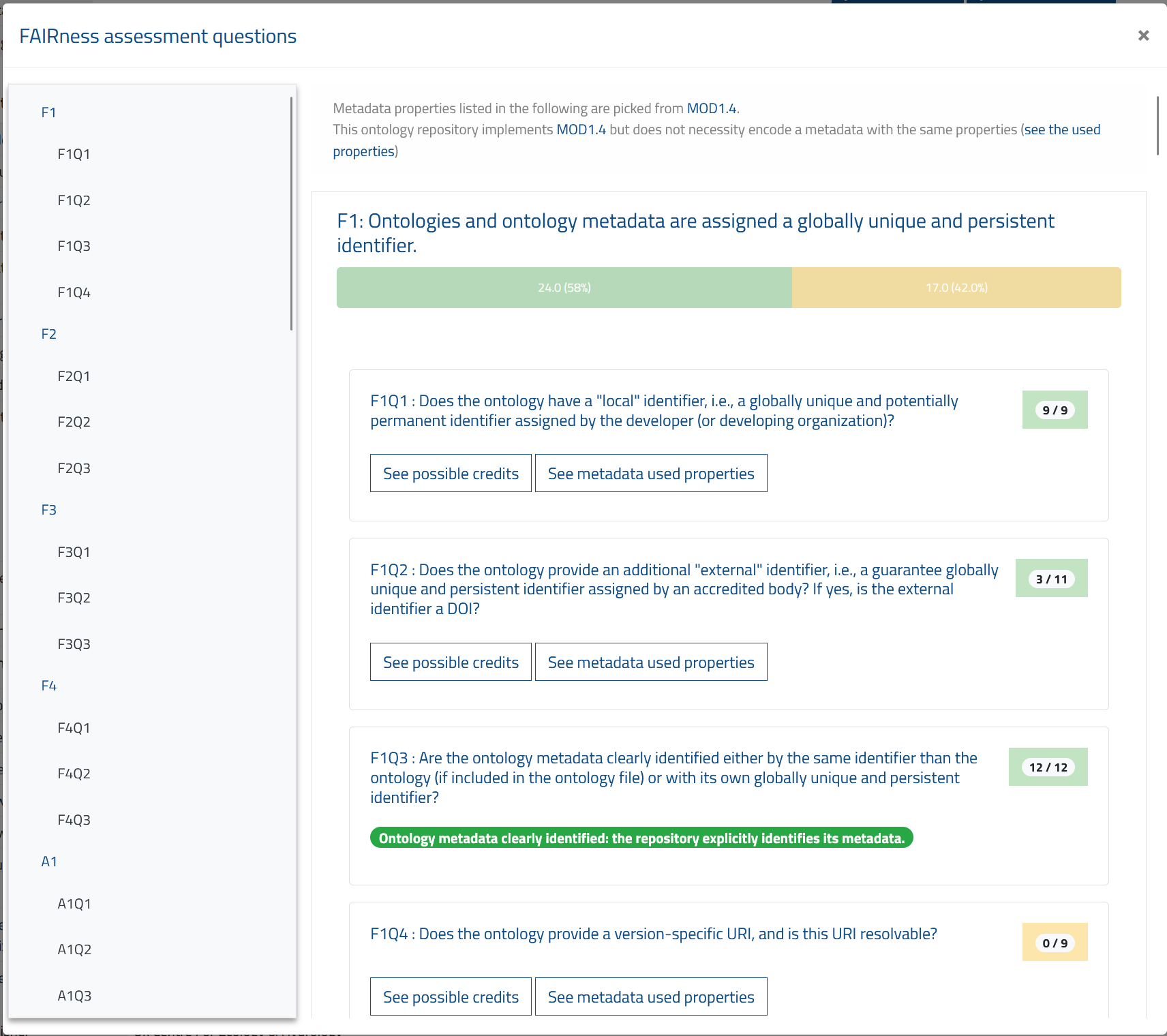Jump to F1Q2 in the sidebar
This screenshot has width=1167, height=1036.
(x=74, y=200)
